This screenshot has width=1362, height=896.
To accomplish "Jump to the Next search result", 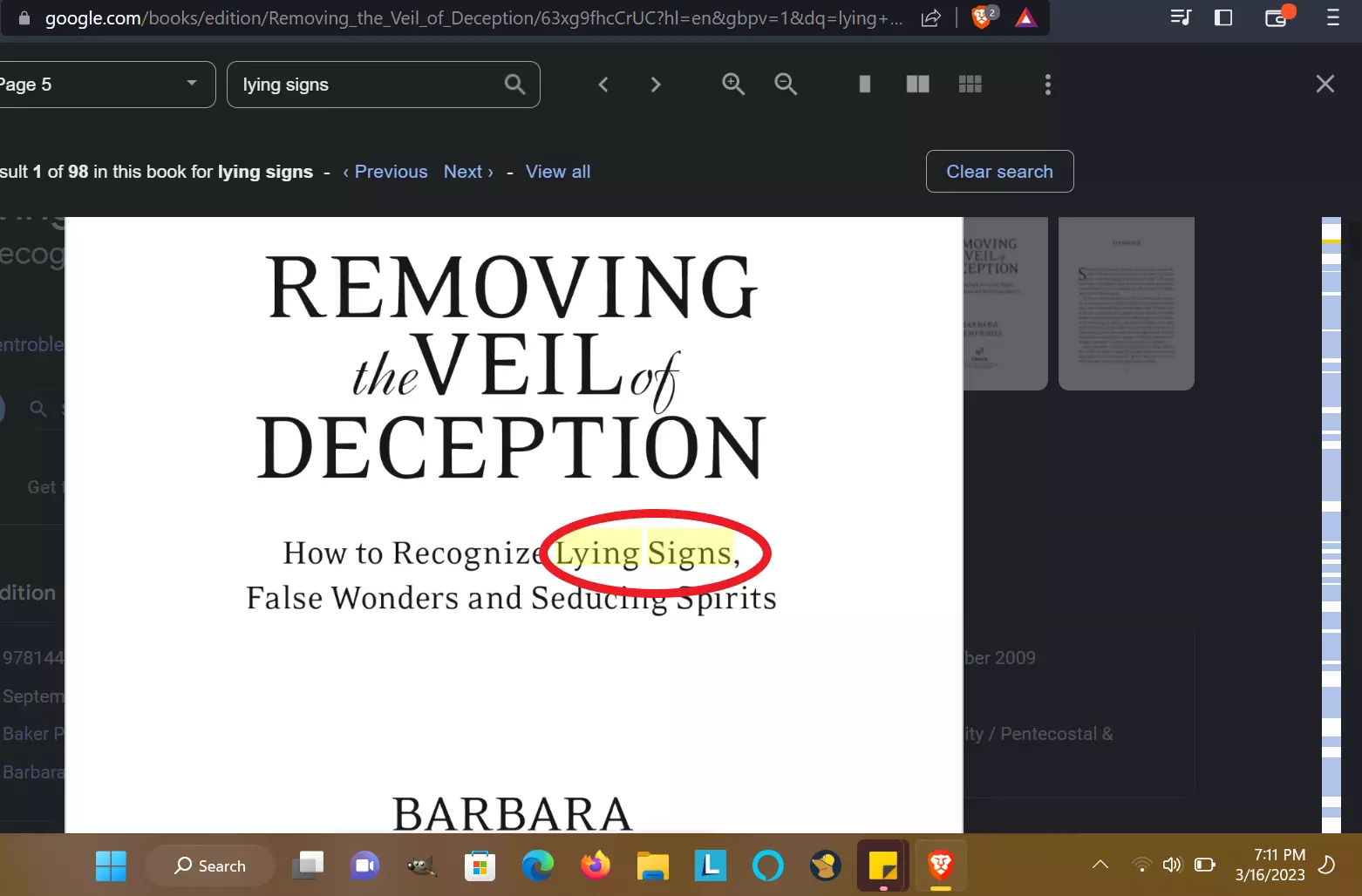I will pos(468,172).
